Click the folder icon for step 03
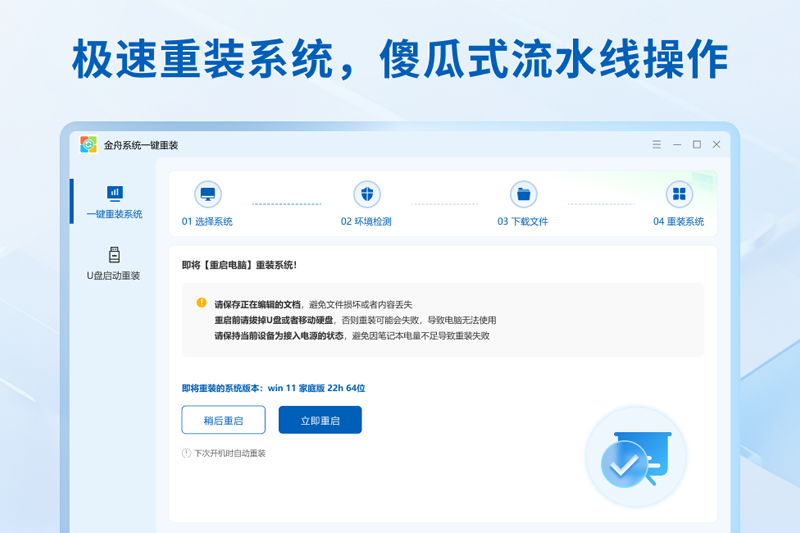This screenshot has height=533, width=800. tap(523, 194)
